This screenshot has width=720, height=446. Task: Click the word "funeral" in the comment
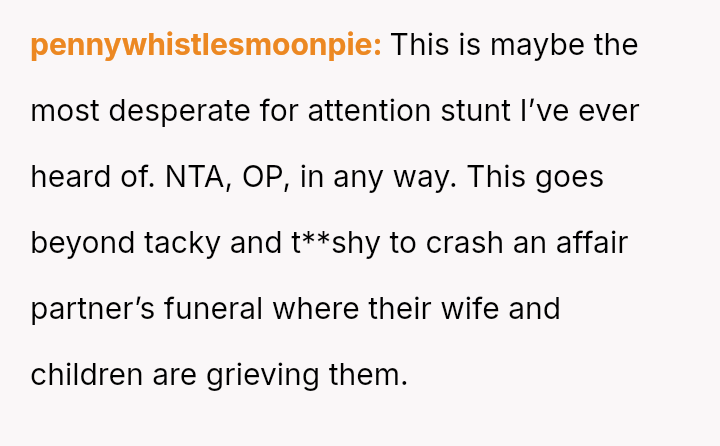pos(207,309)
